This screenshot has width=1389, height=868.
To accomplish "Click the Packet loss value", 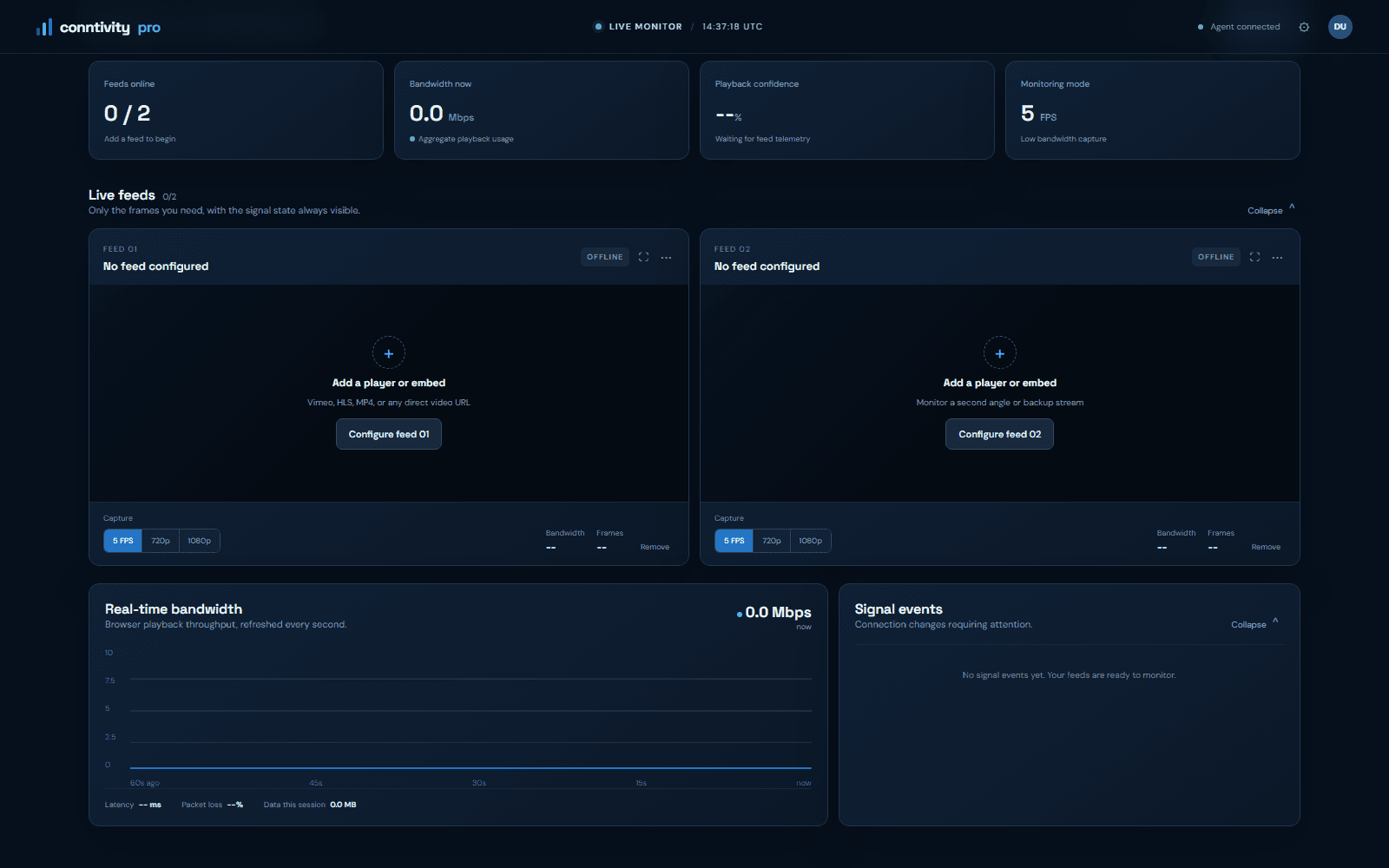I will [235, 805].
